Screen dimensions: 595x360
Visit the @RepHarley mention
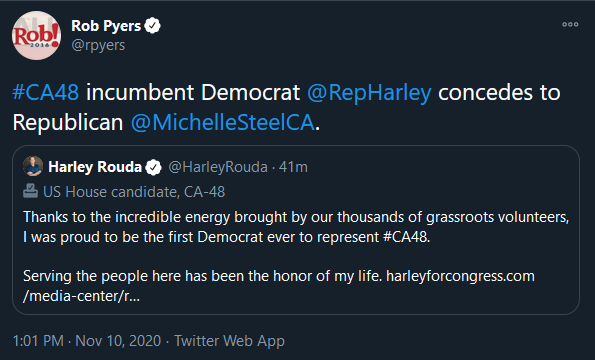369,93
